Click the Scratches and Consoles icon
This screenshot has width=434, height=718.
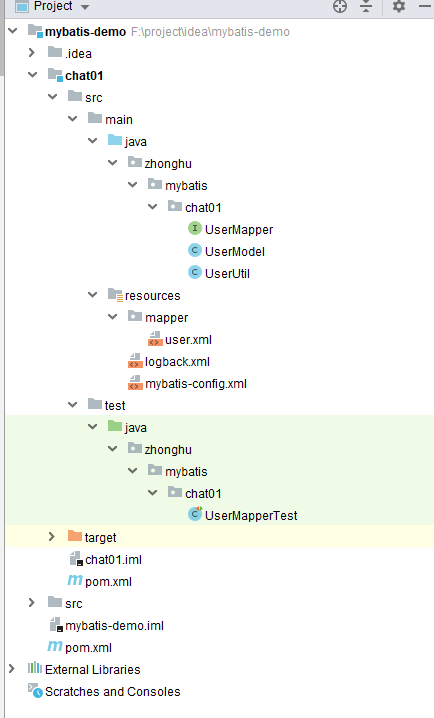coord(35,690)
